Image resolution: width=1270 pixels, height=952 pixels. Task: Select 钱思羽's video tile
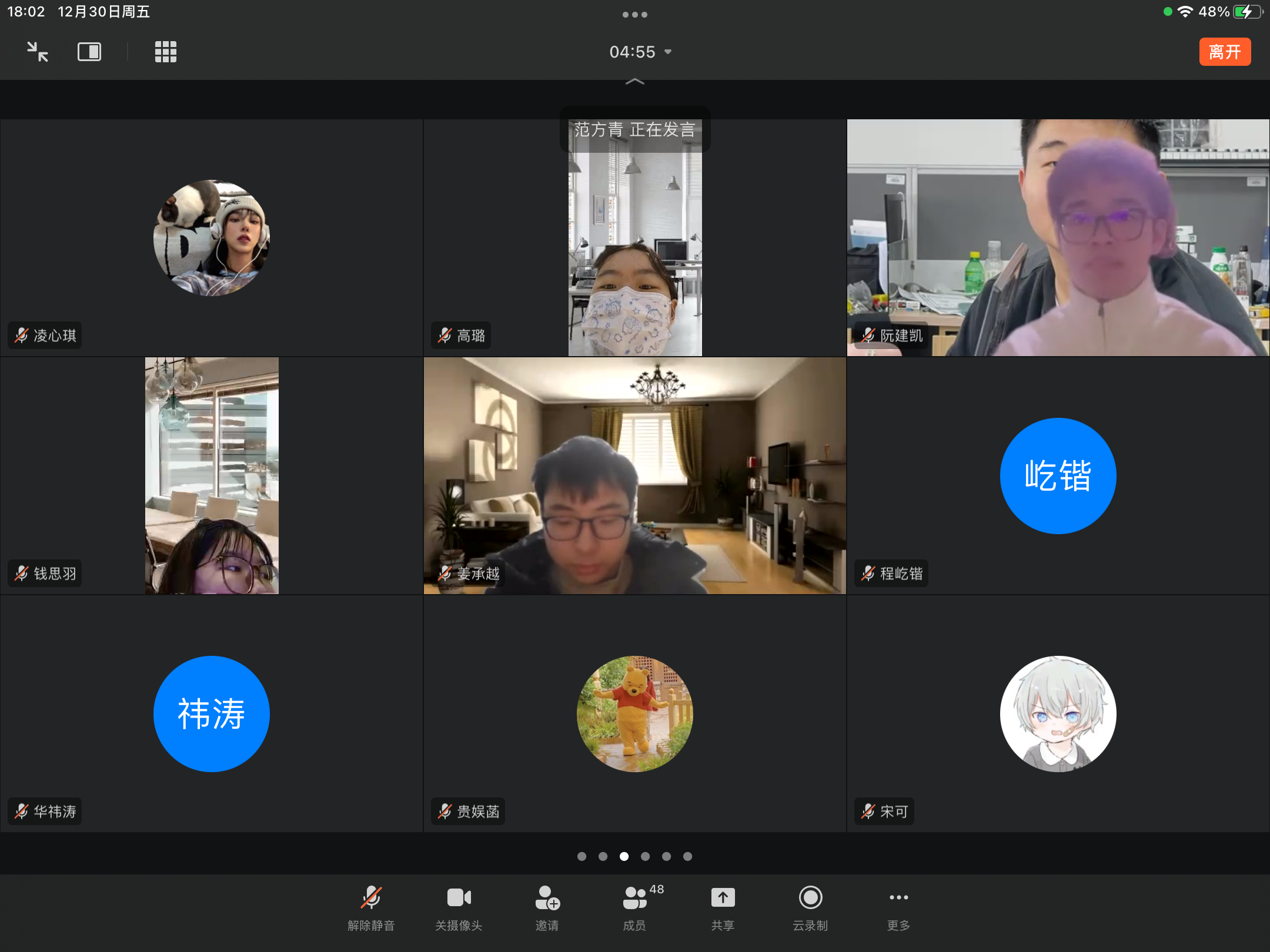tap(212, 476)
